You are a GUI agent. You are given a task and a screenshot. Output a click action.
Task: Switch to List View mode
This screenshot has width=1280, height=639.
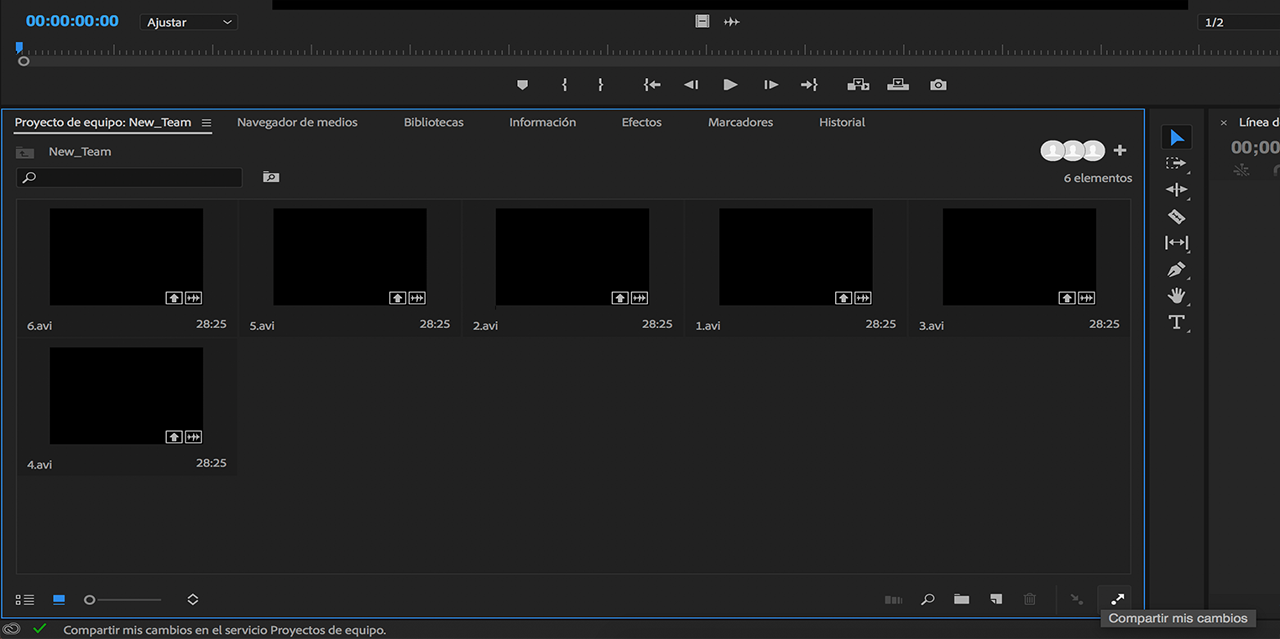(25, 599)
